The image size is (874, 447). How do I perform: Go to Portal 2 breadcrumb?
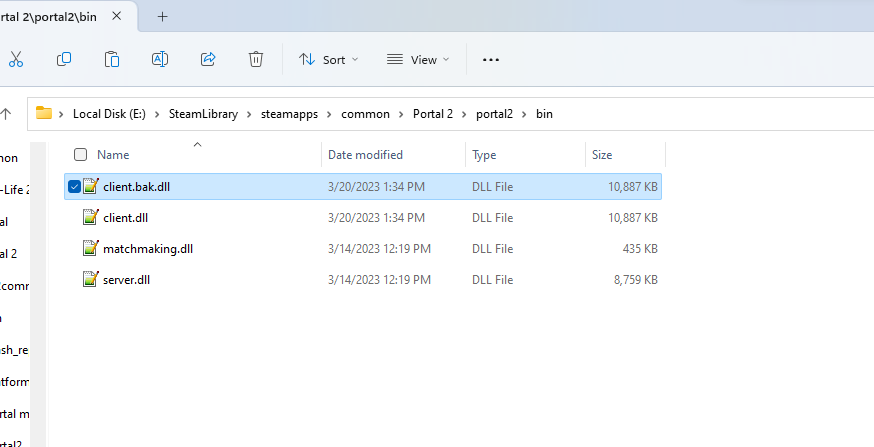pos(433,114)
